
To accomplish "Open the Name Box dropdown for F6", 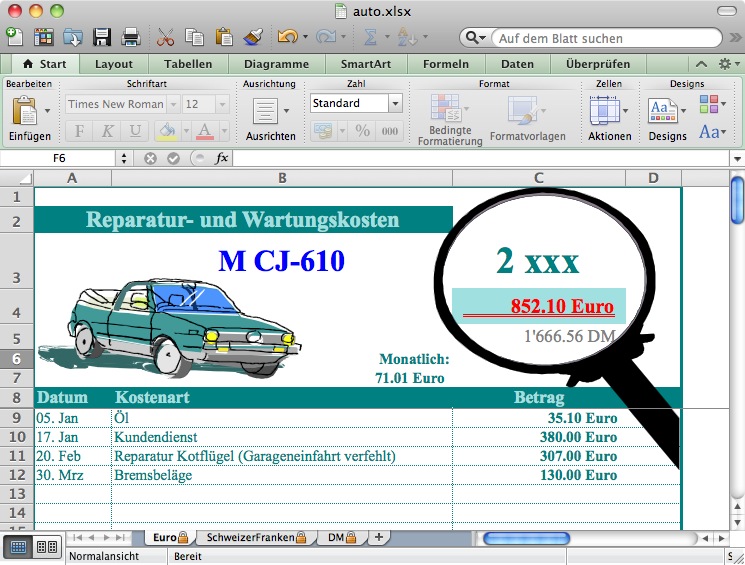I will [x=124, y=158].
